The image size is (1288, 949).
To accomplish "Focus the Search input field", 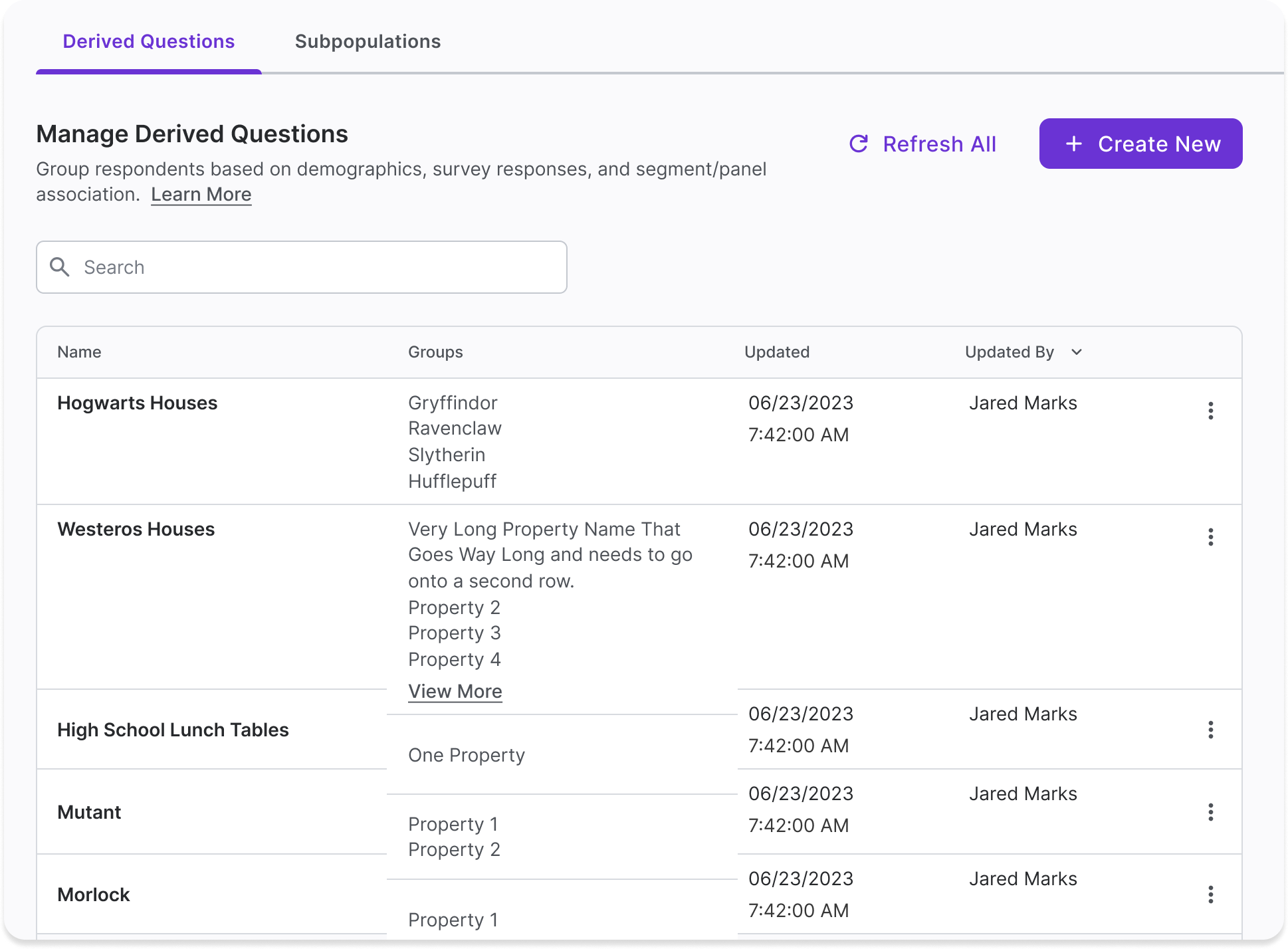I will pos(302,267).
